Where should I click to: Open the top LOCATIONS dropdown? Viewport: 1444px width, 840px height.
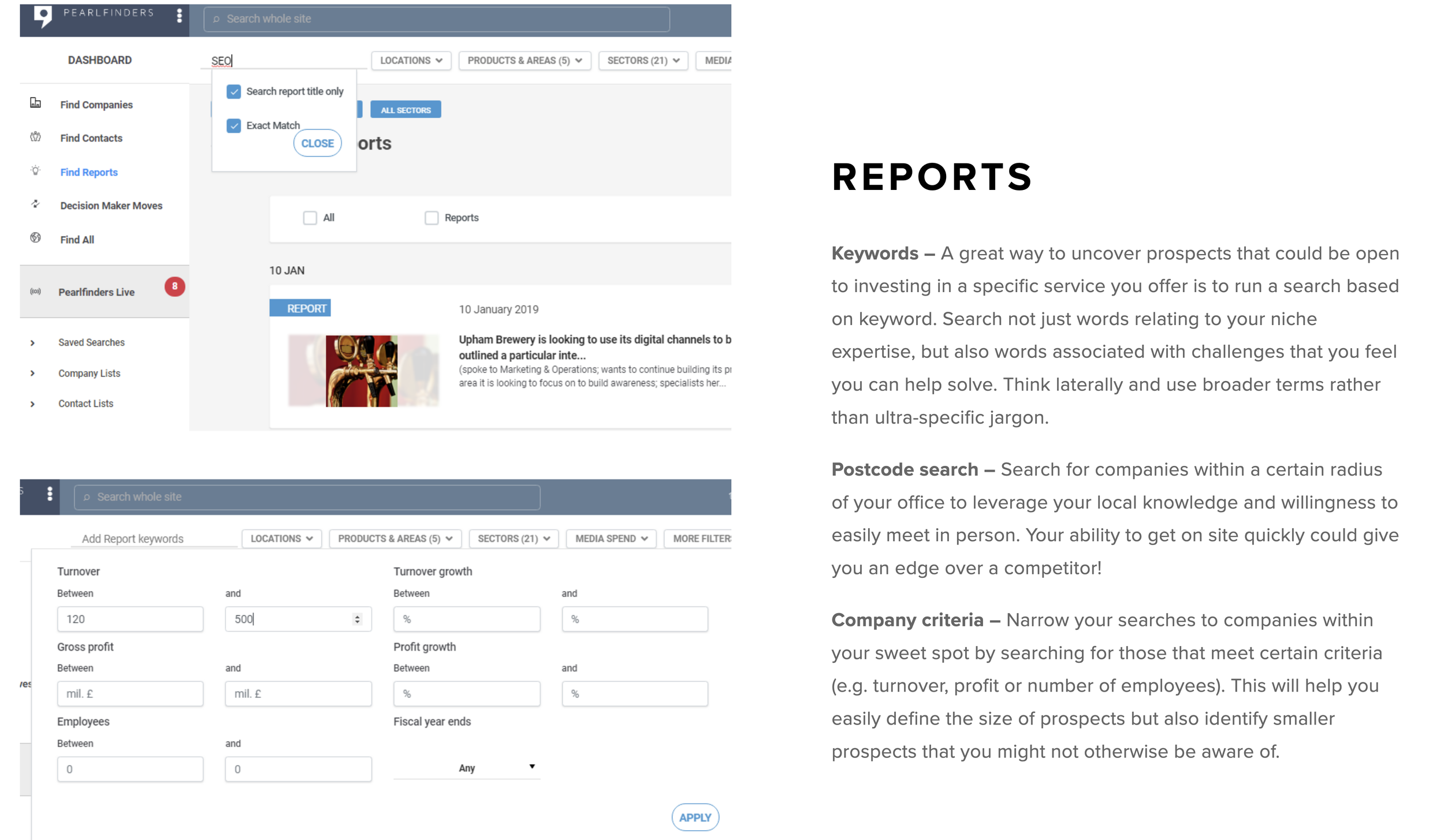[411, 61]
